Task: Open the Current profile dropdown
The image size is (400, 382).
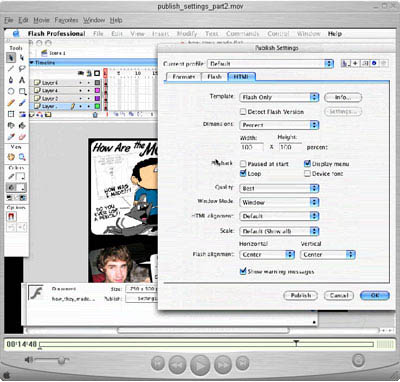Action: tap(270, 64)
